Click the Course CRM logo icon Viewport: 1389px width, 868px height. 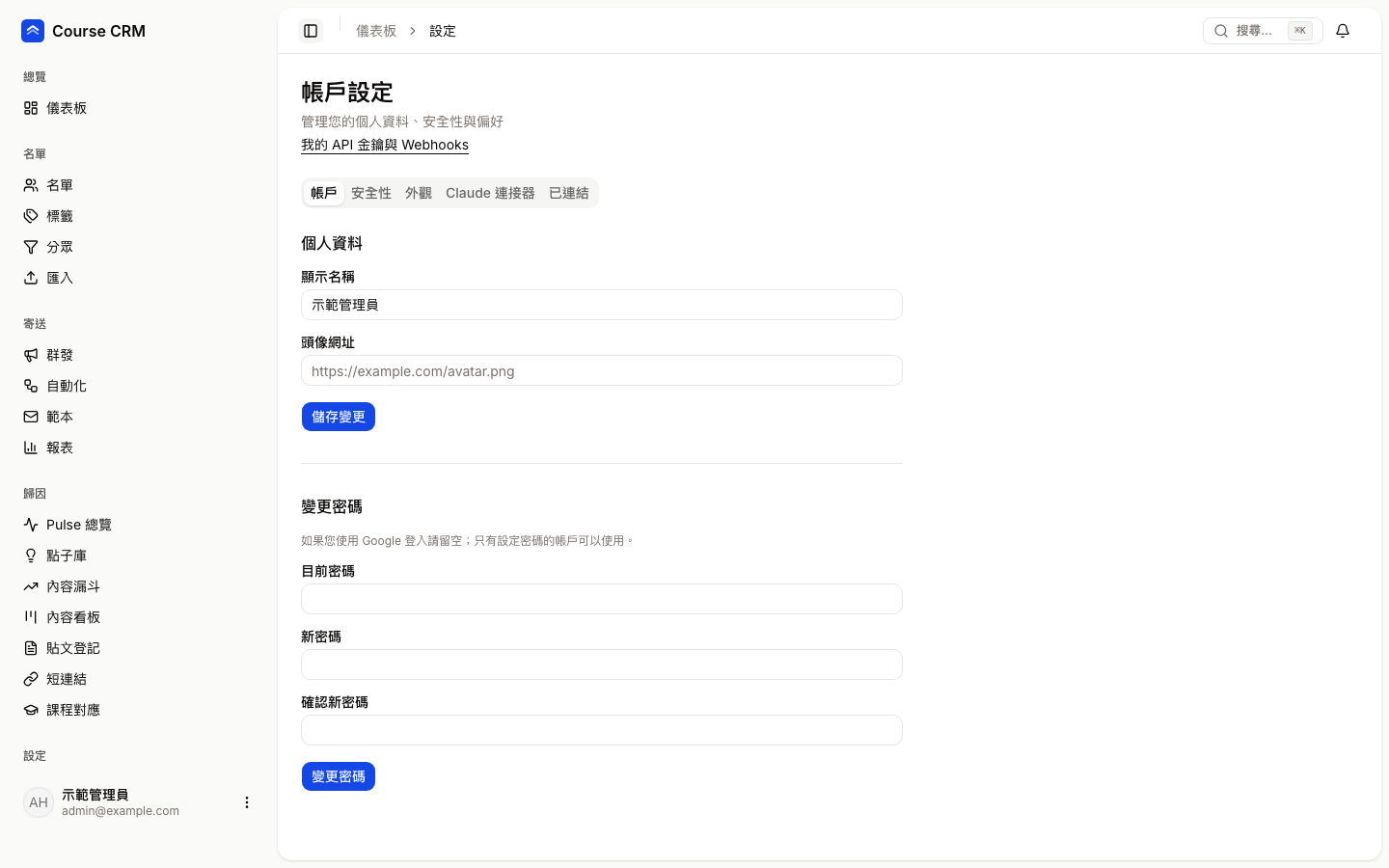pos(33,31)
